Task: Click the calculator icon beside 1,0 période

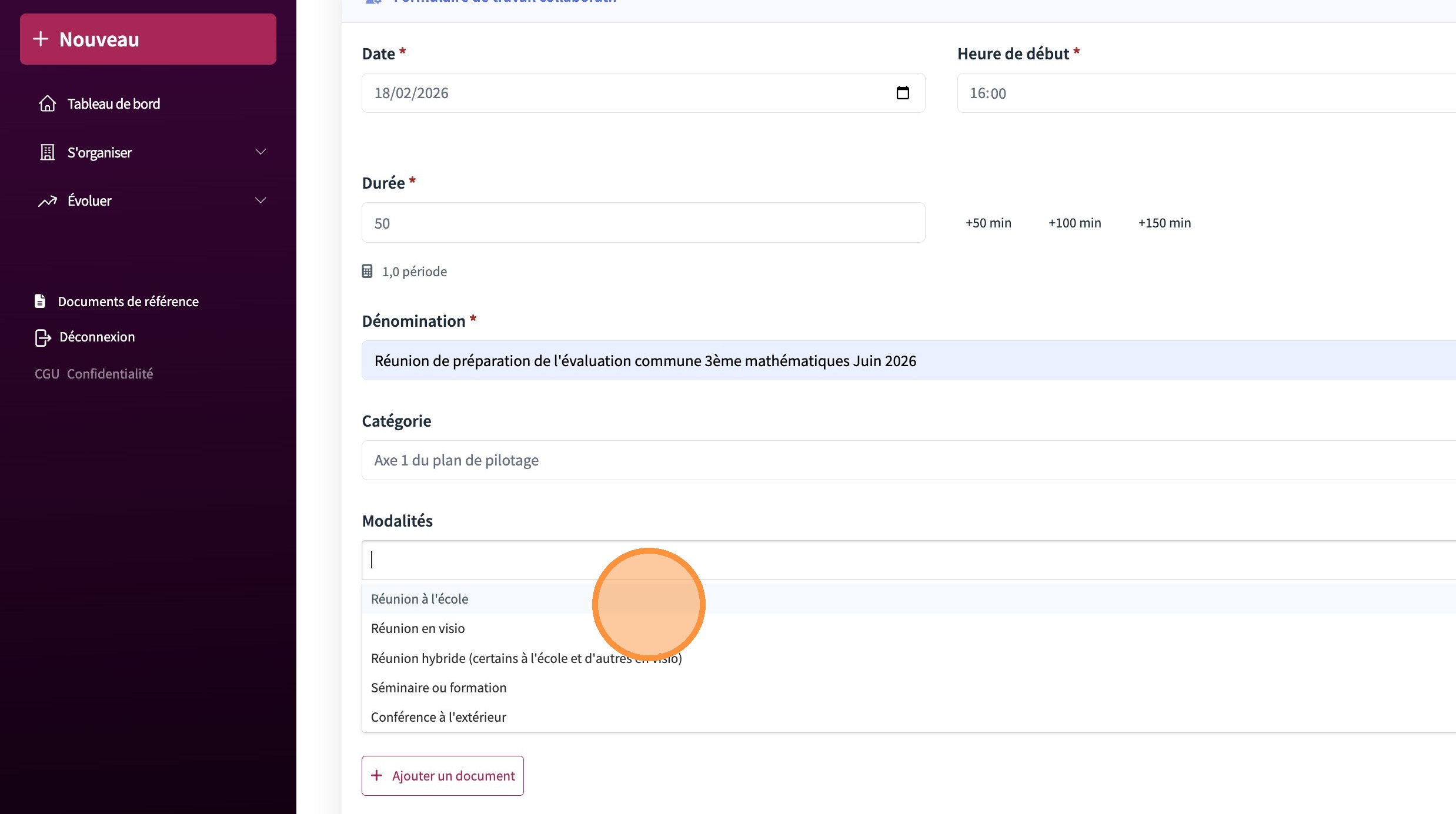Action: (368, 272)
